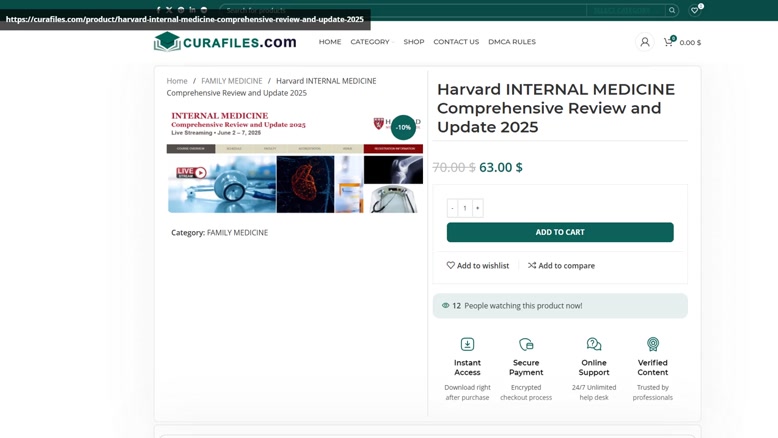Click the CURAFILES.com logo
Viewport: 778px width, 438px height.
(225, 42)
